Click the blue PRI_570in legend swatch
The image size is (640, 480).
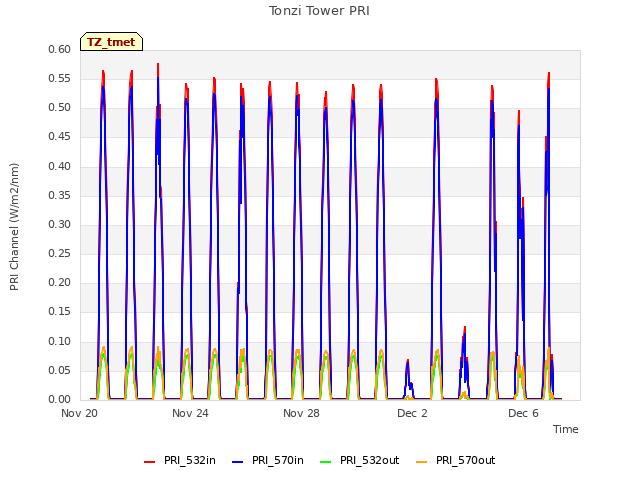click(238, 462)
